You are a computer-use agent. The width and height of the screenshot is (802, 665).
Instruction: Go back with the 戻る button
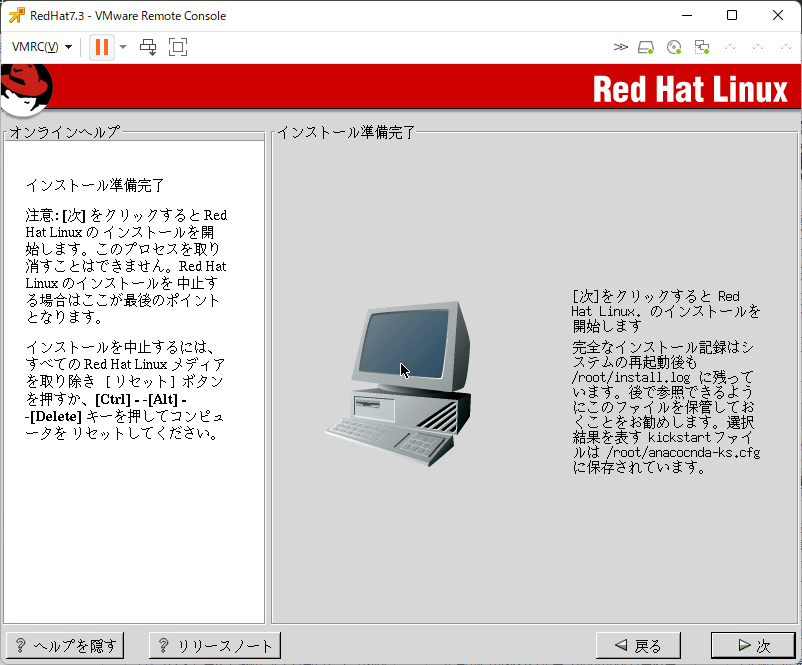coord(638,646)
